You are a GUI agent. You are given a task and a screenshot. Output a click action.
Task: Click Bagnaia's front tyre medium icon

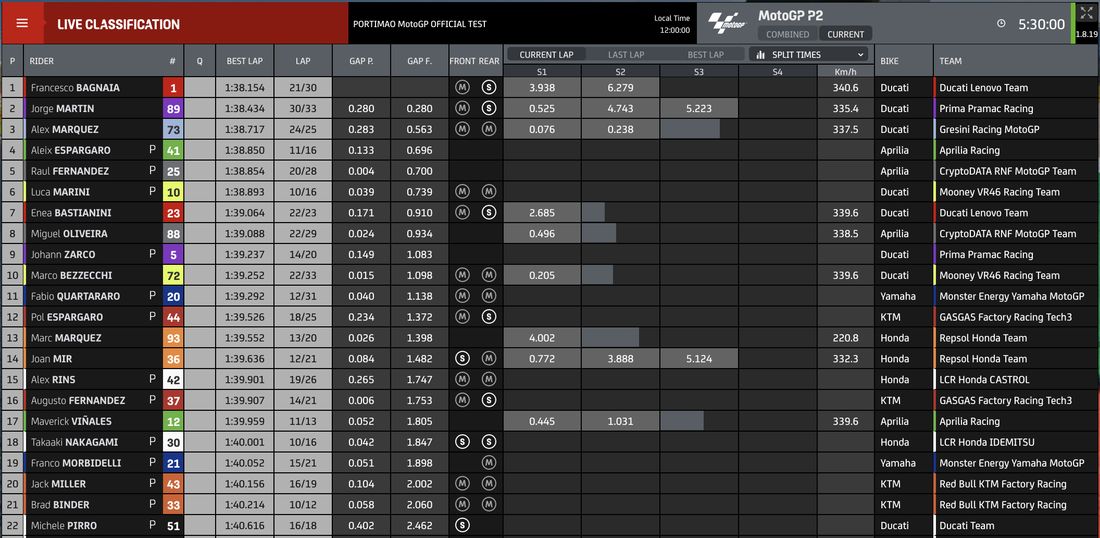coord(462,88)
